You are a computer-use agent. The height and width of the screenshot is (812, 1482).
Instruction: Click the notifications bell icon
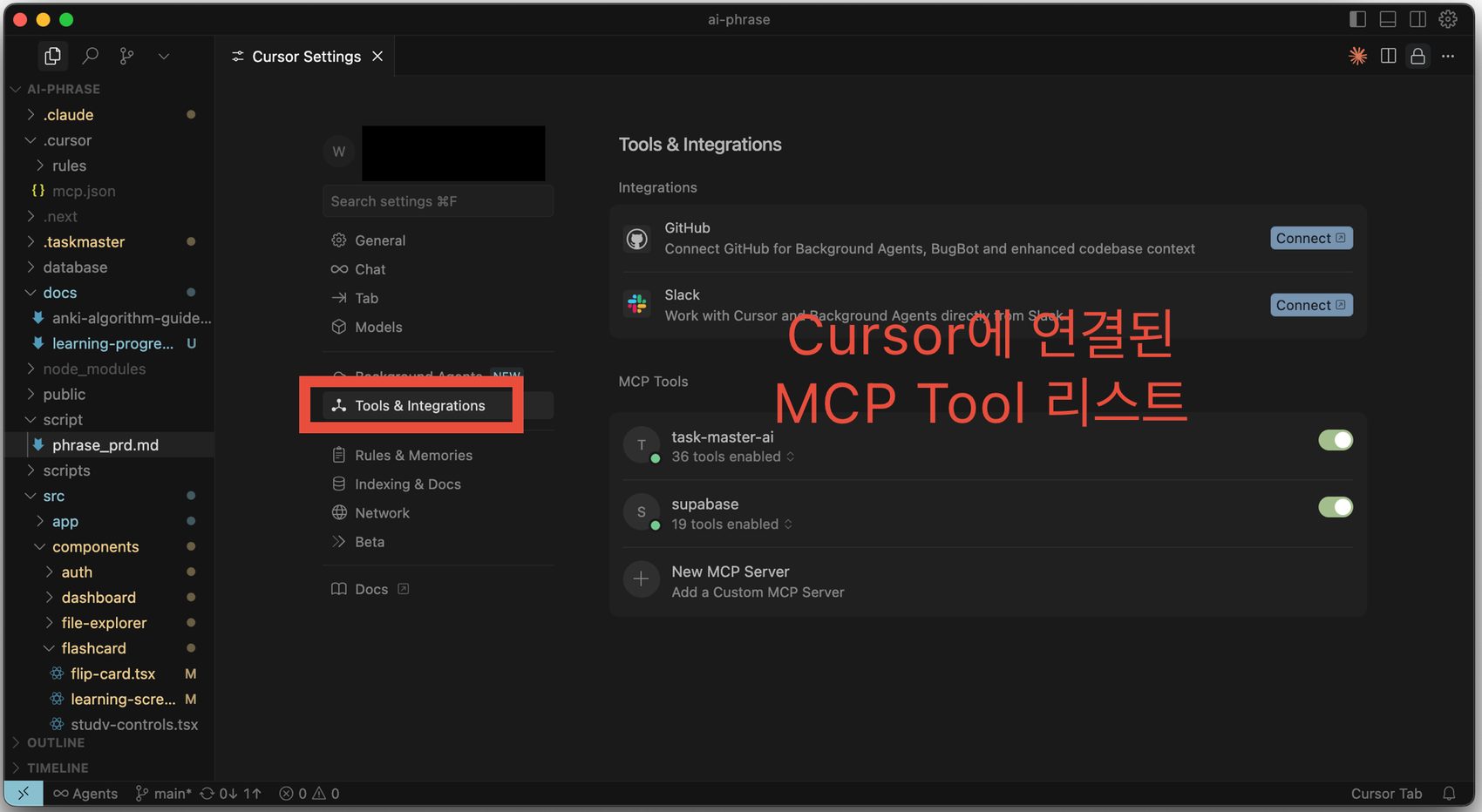tap(1449, 793)
